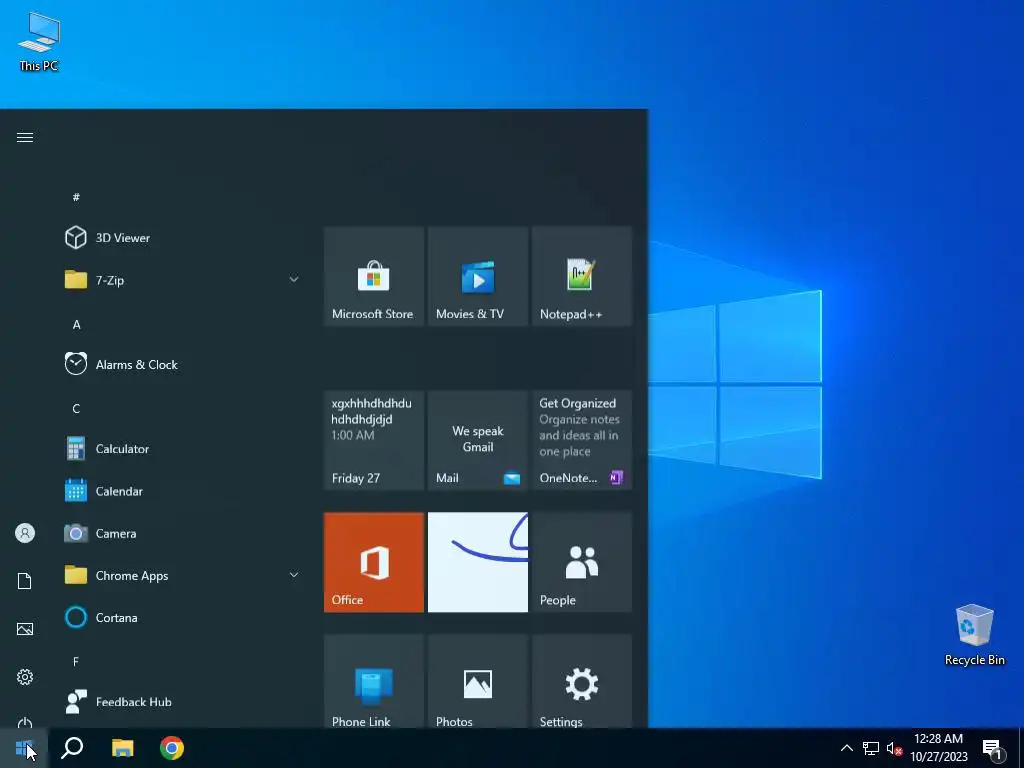Click the letter A group header

pos(76,325)
